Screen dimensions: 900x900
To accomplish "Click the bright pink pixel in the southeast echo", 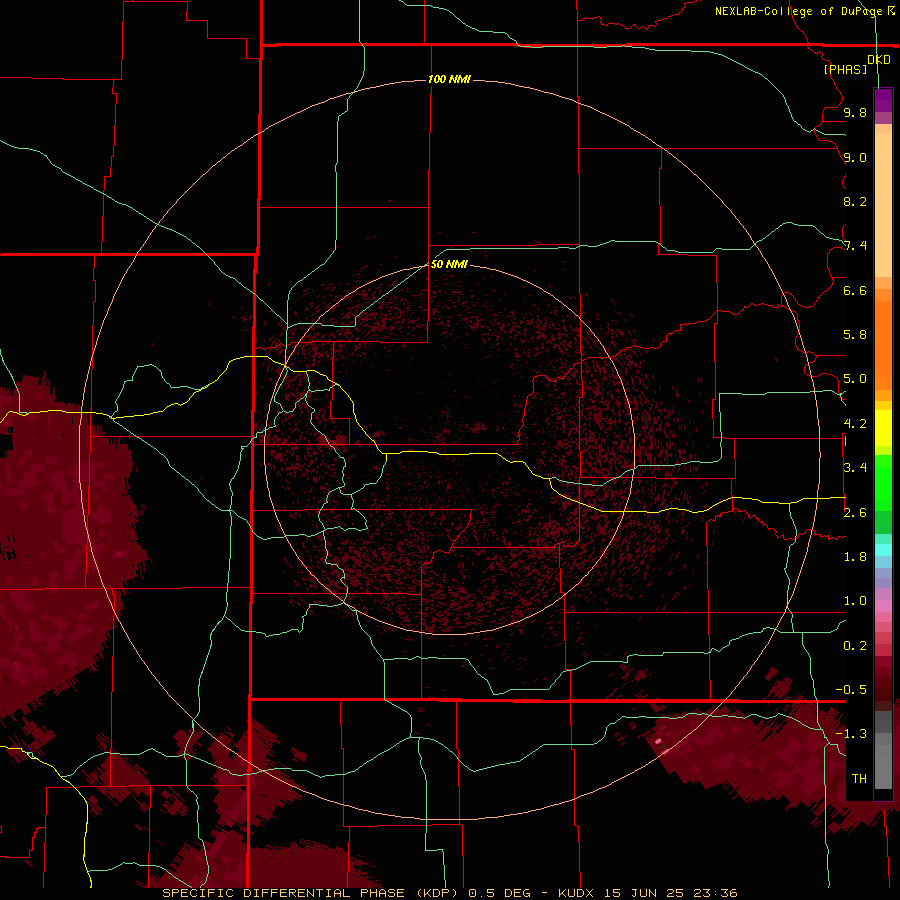I will pos(658,742).
